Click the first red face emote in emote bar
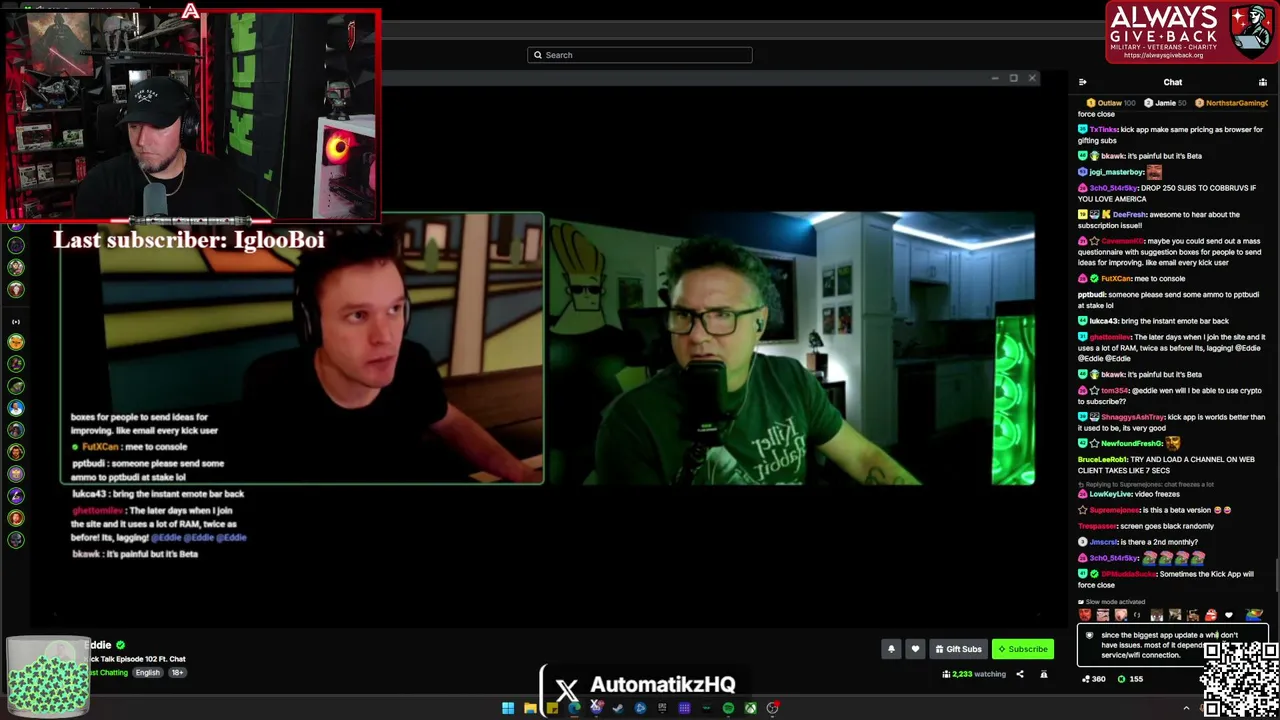Screen dimensions: 1280x720 (1085, 615)
